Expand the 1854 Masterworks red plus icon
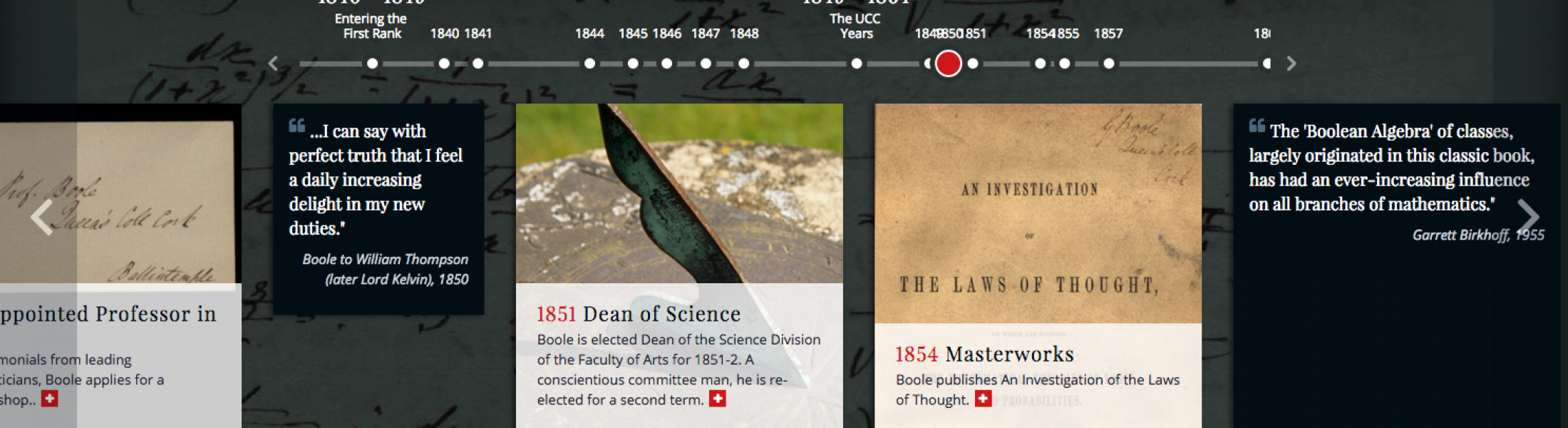Screen dimensions: 1568x428 (x=984, y=399)
